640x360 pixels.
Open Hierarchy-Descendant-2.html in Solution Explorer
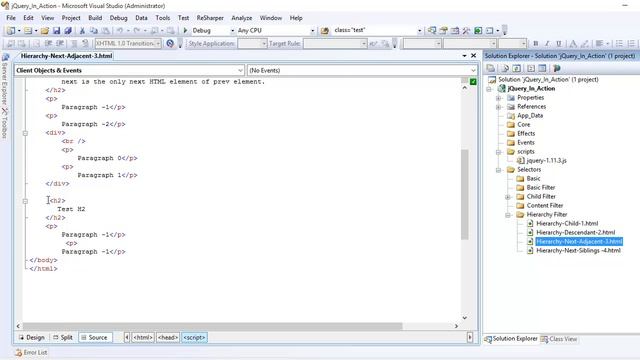point(575,233)
